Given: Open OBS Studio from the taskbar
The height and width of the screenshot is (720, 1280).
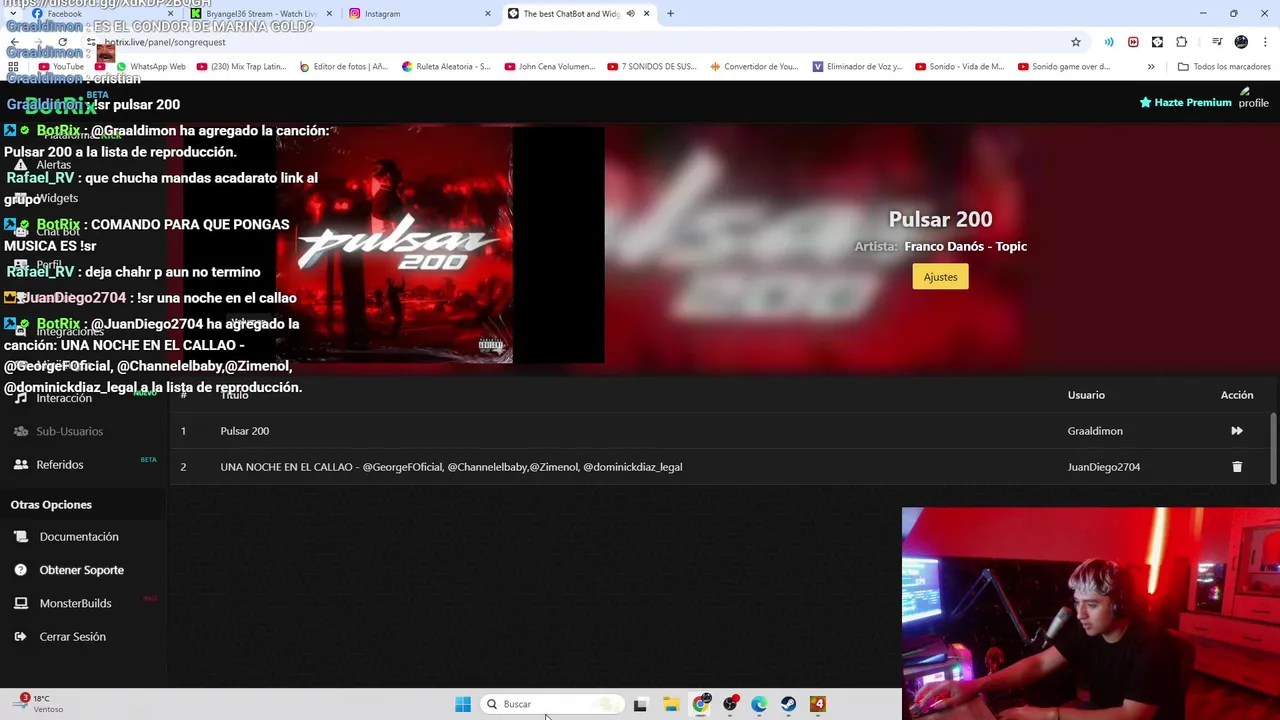Looking at the screenshot, I should pyautogui.click(x=731, y=704).
